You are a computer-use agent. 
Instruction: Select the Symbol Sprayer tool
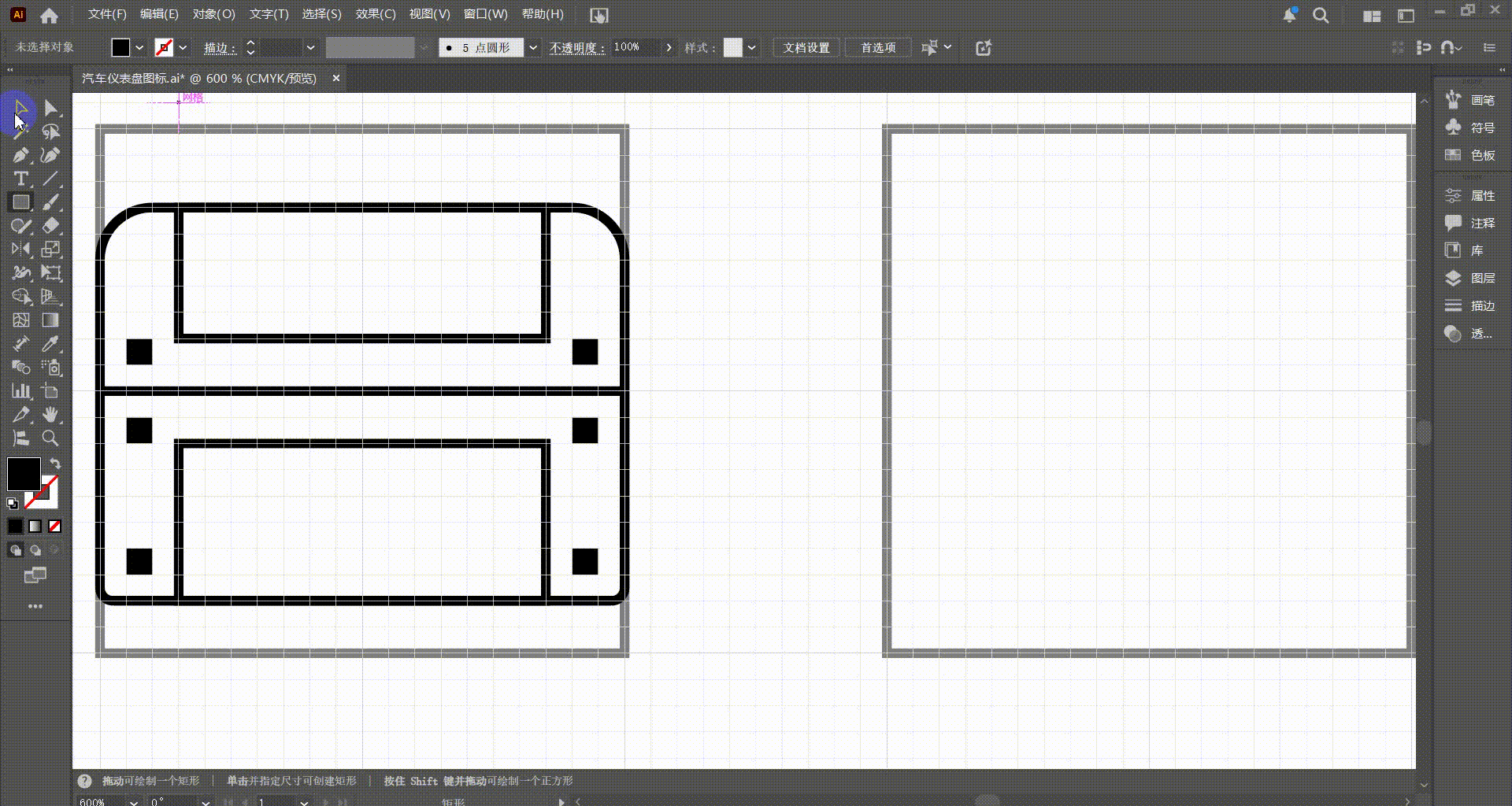coord(50,368)
